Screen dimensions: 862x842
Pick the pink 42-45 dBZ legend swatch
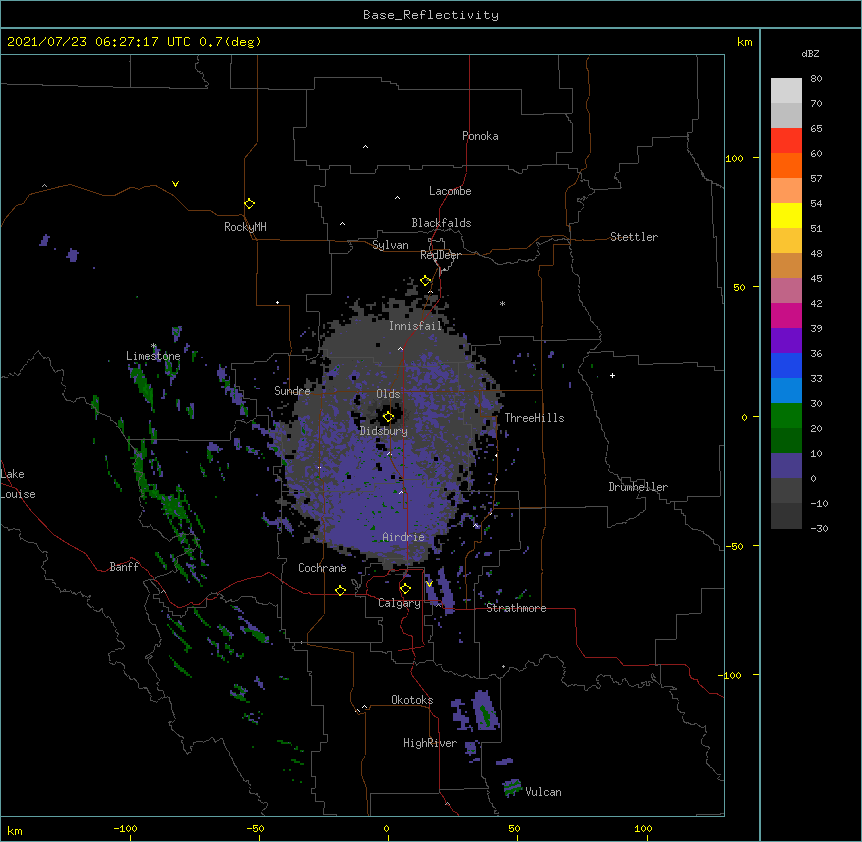tap(786, 291)
